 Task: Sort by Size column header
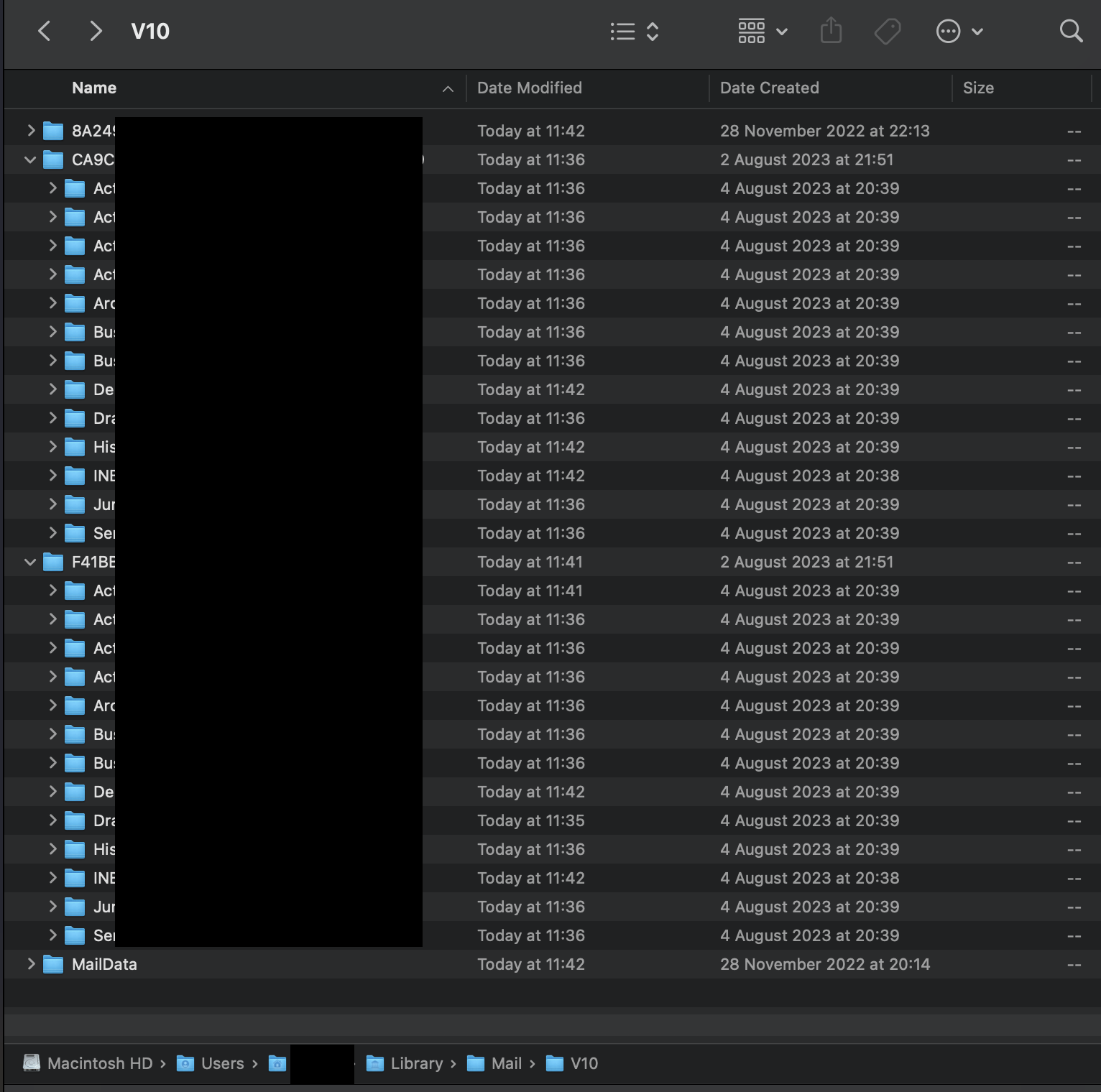click(x=978, y=88)
